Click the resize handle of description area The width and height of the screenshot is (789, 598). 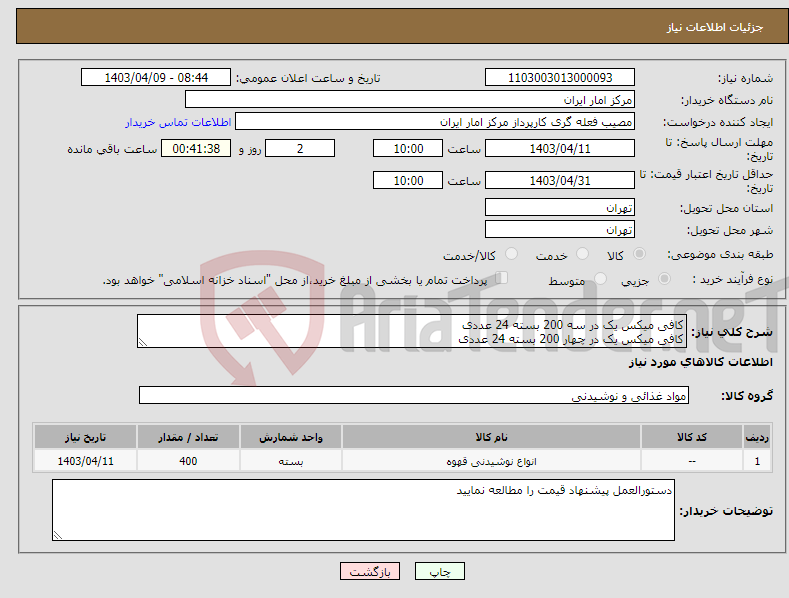pyautogui.click(x=143, y=342)
